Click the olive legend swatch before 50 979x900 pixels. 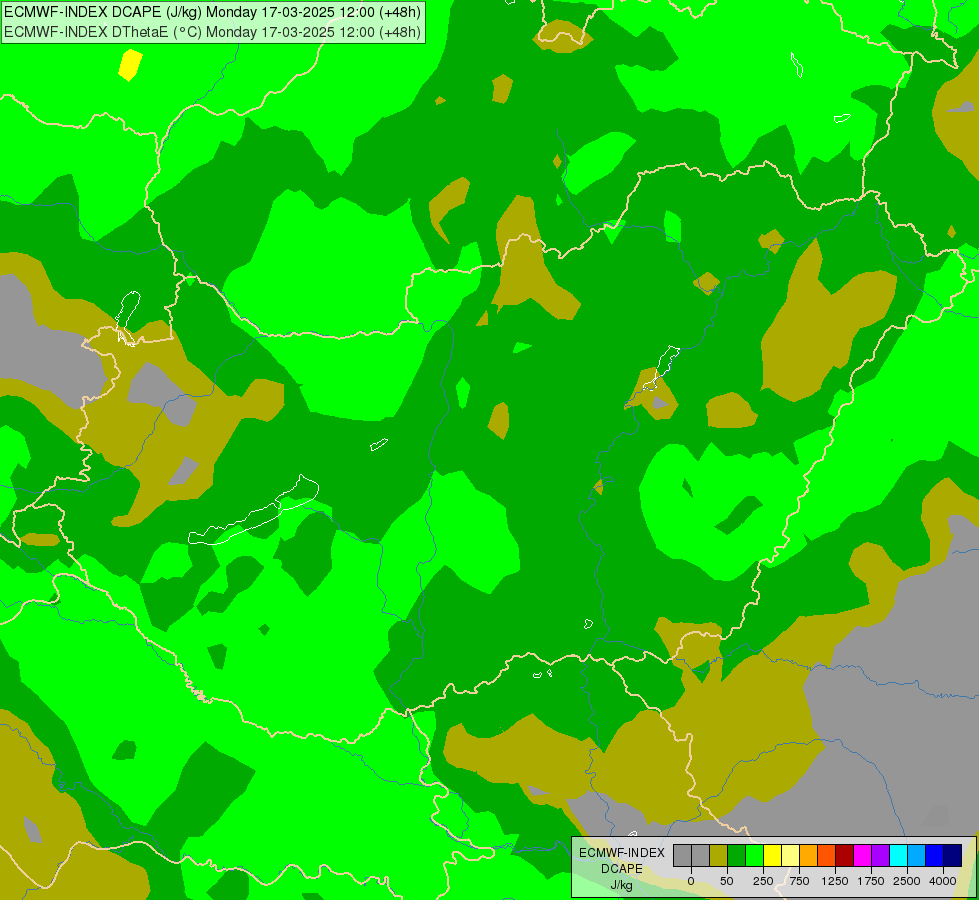[x=719, y=856]
